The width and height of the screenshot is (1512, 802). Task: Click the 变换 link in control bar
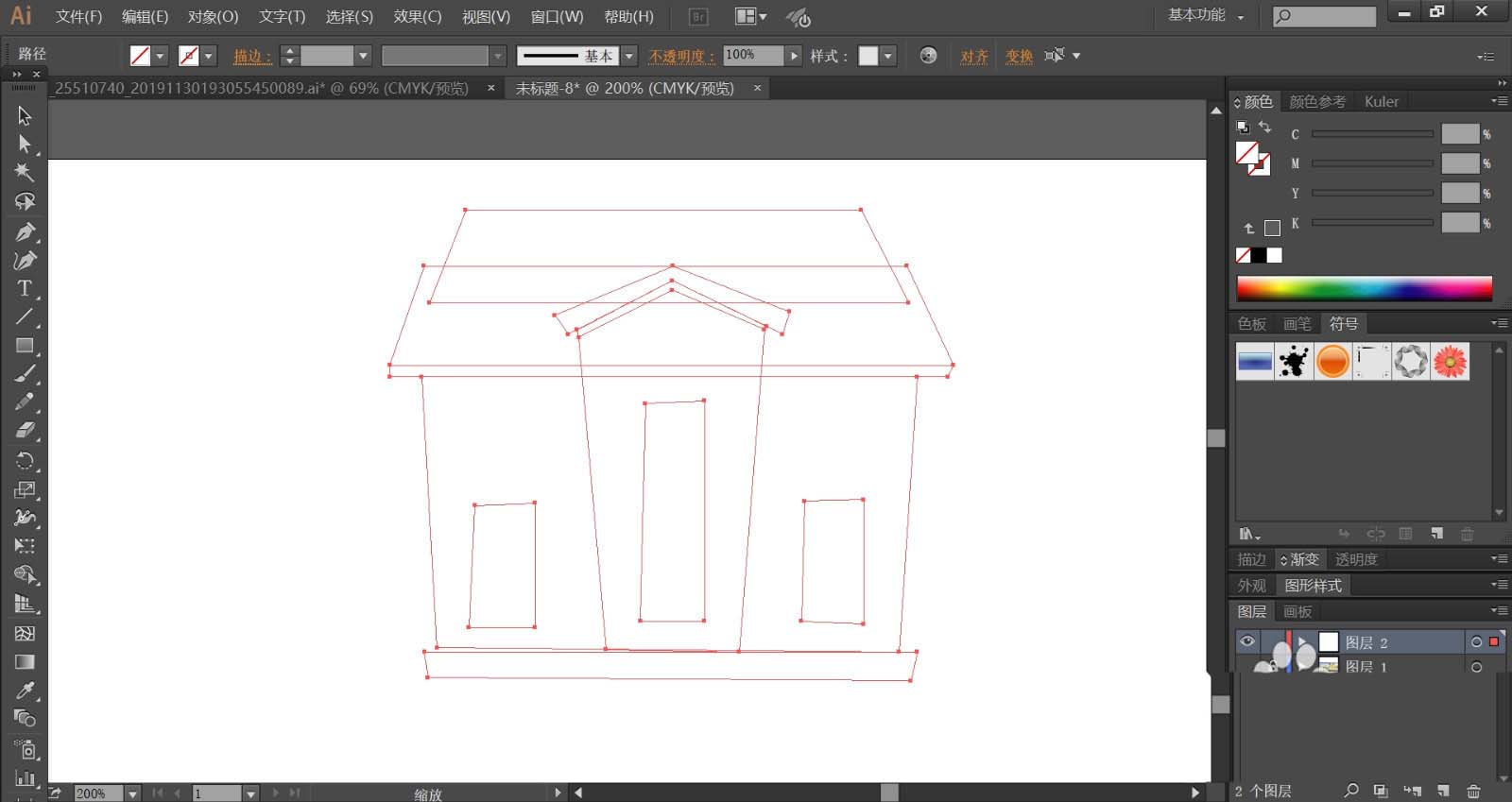(x=1019, y=57)
